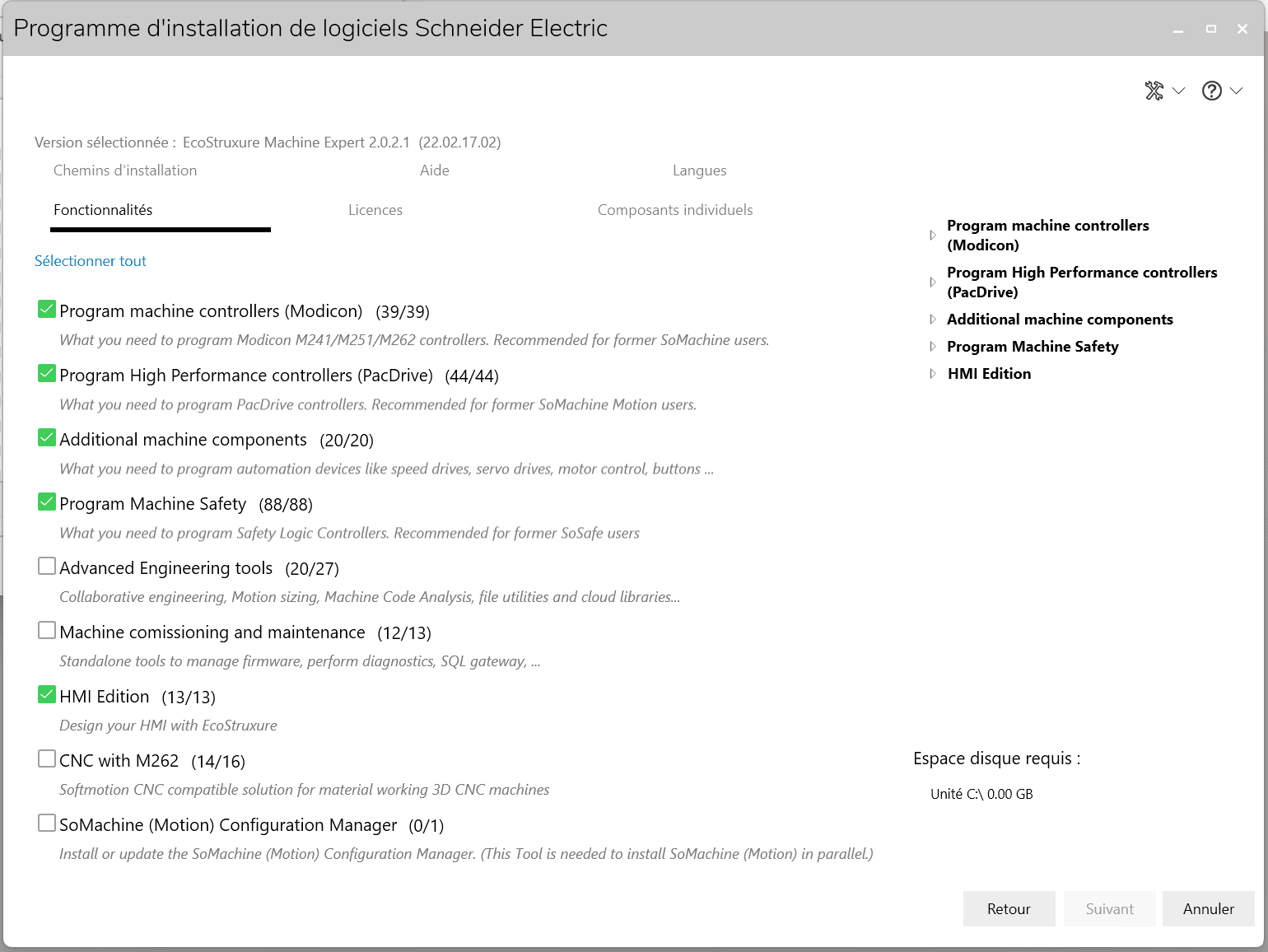The image size is (1268, 952).
Task: Go to Chemins d'installation tab
Action: (125, 170)
